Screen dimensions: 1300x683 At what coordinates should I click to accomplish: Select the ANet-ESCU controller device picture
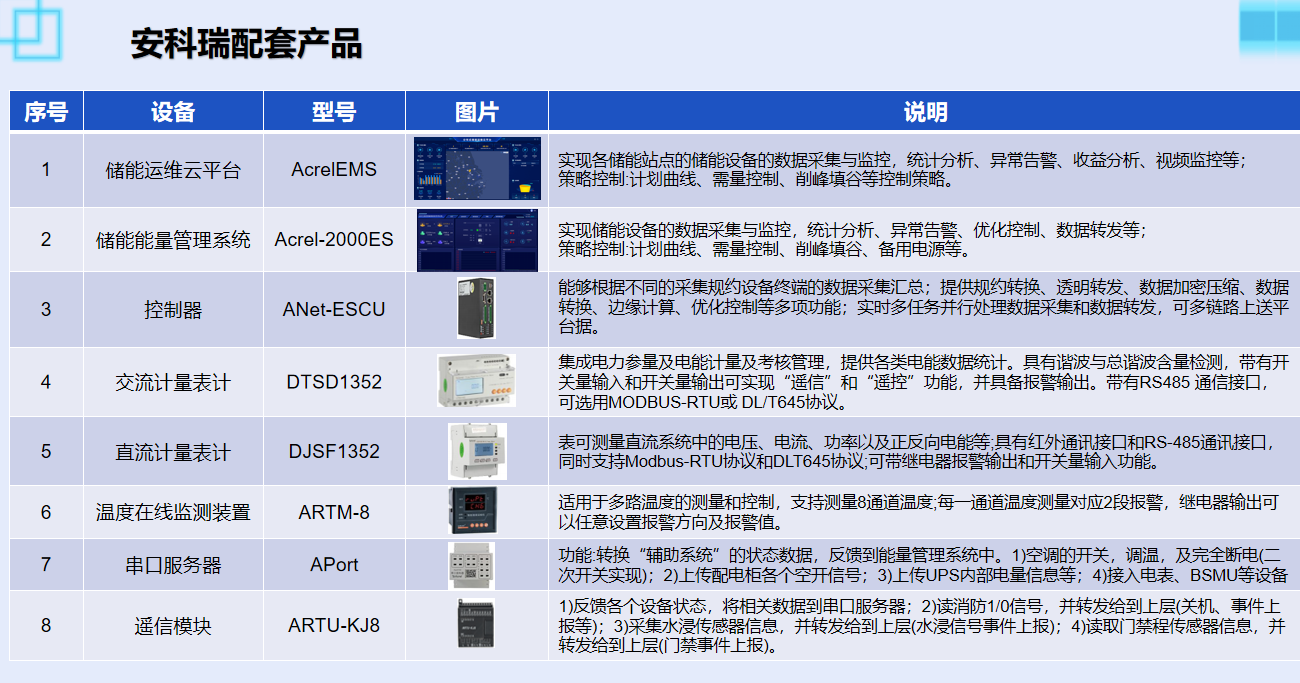[477, 309]
